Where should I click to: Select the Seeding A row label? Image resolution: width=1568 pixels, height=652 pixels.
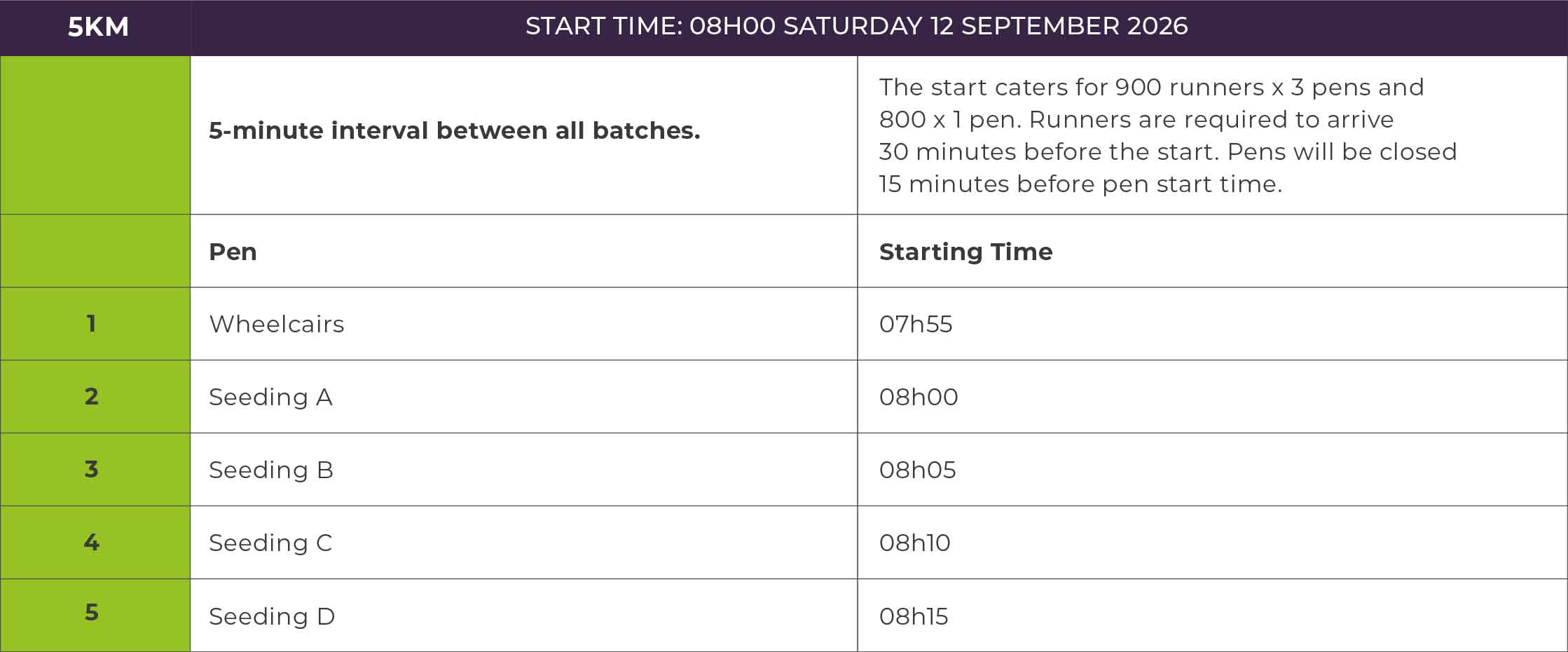pyautogui.click(x=270, y=397)
